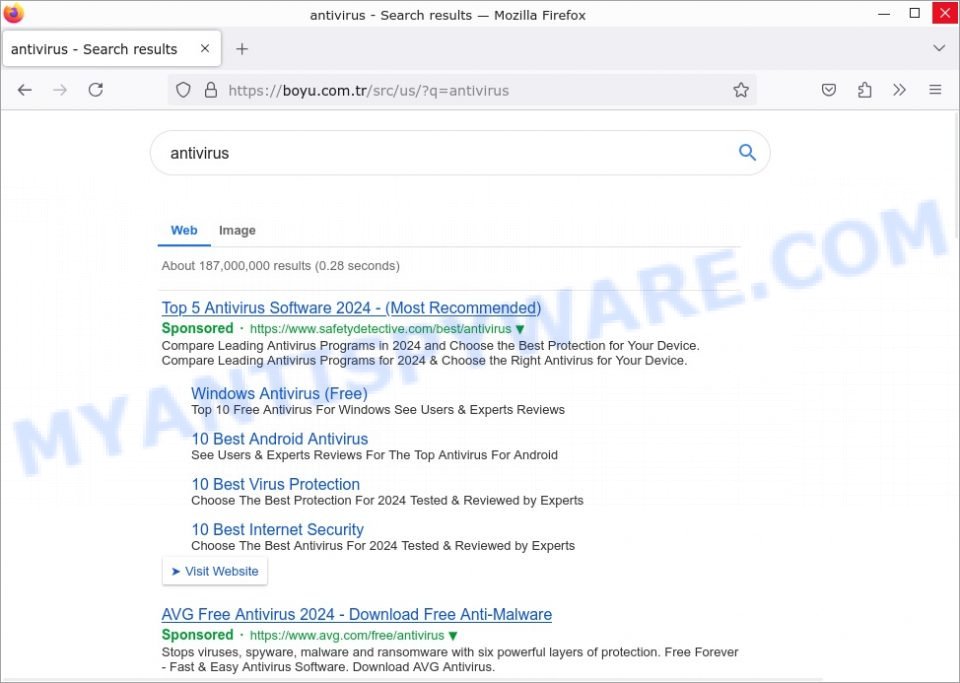Open the Extensions puzzle icon

pos(864,91)
